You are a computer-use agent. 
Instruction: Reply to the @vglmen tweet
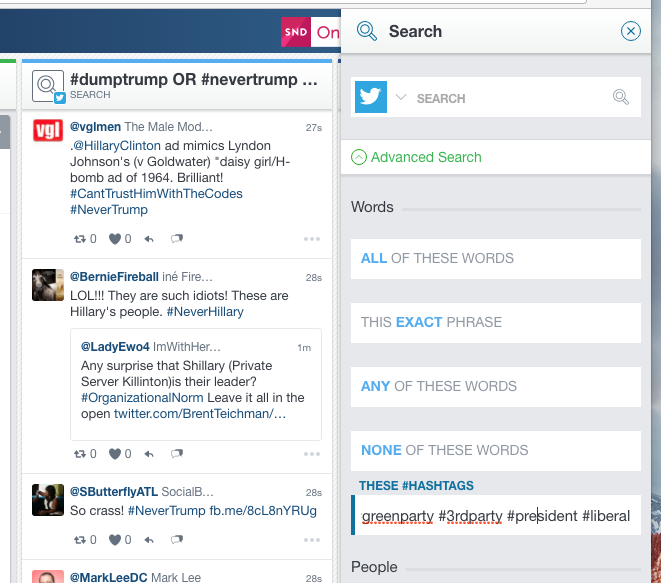point(149,239)
